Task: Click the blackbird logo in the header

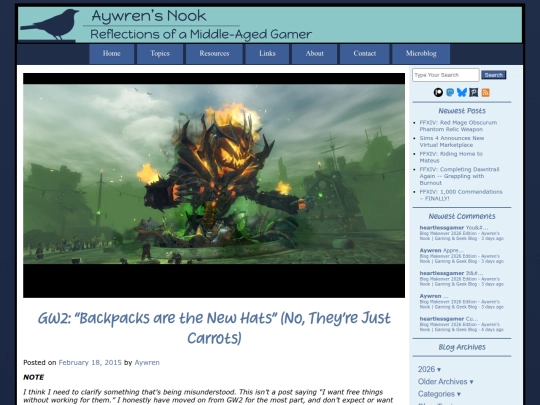Action: (49, 24)
